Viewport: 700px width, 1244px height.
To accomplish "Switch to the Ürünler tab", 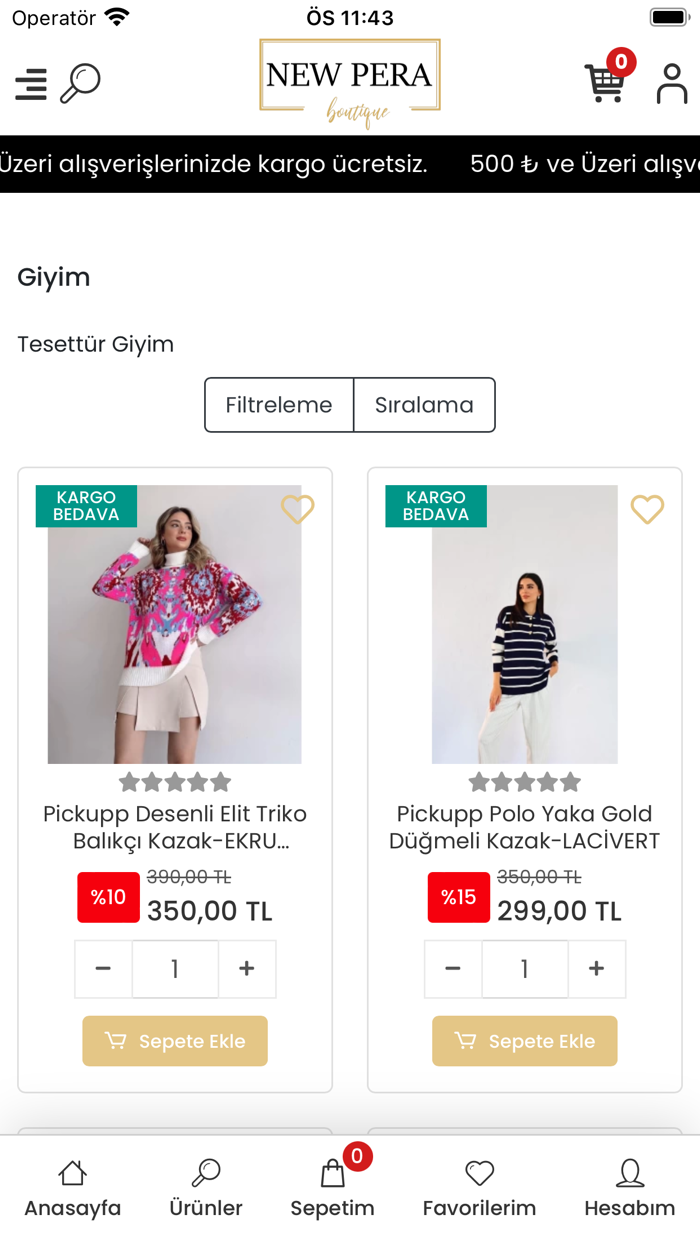I will click(x=206, y=1189).
